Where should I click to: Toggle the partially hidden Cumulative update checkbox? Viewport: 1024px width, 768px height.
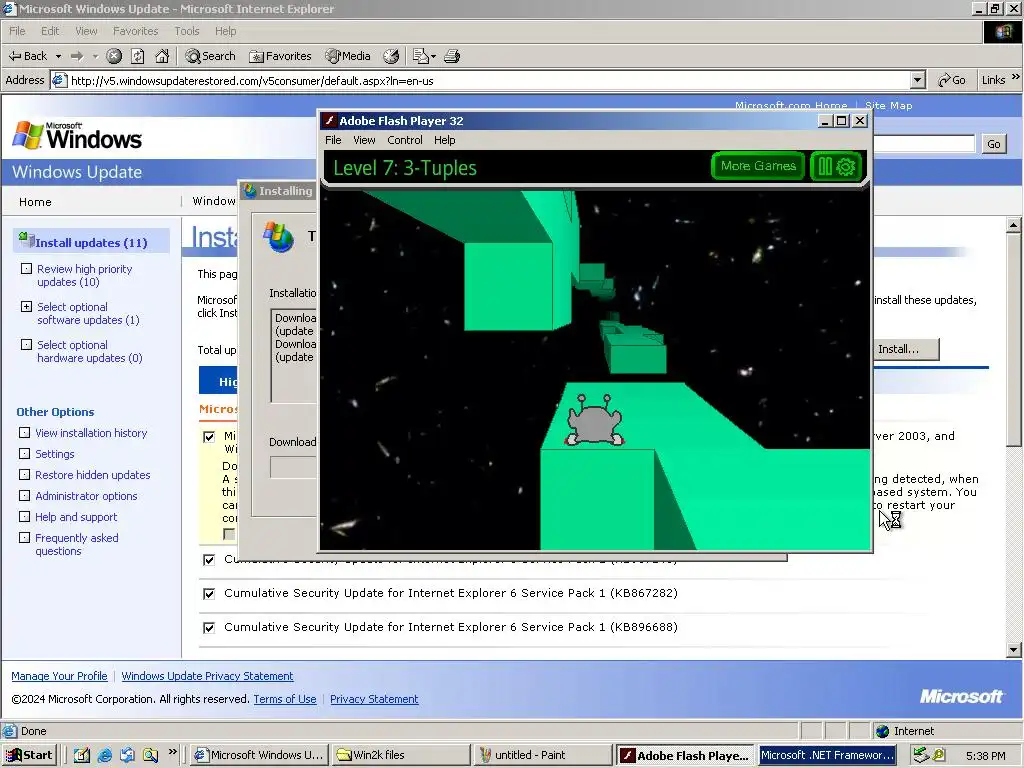(x=209, y=560)
